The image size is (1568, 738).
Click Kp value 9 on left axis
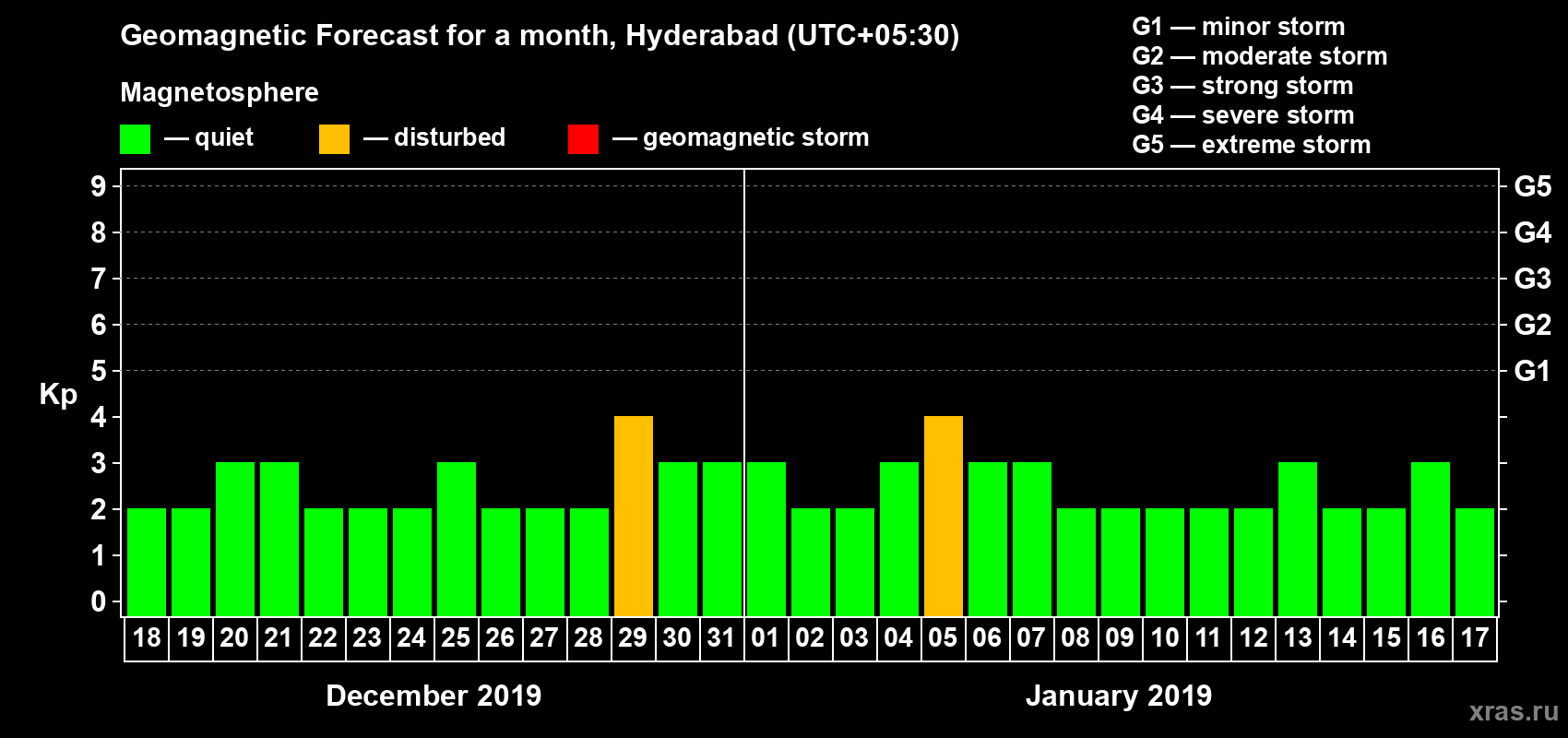[x=99, y=186]
